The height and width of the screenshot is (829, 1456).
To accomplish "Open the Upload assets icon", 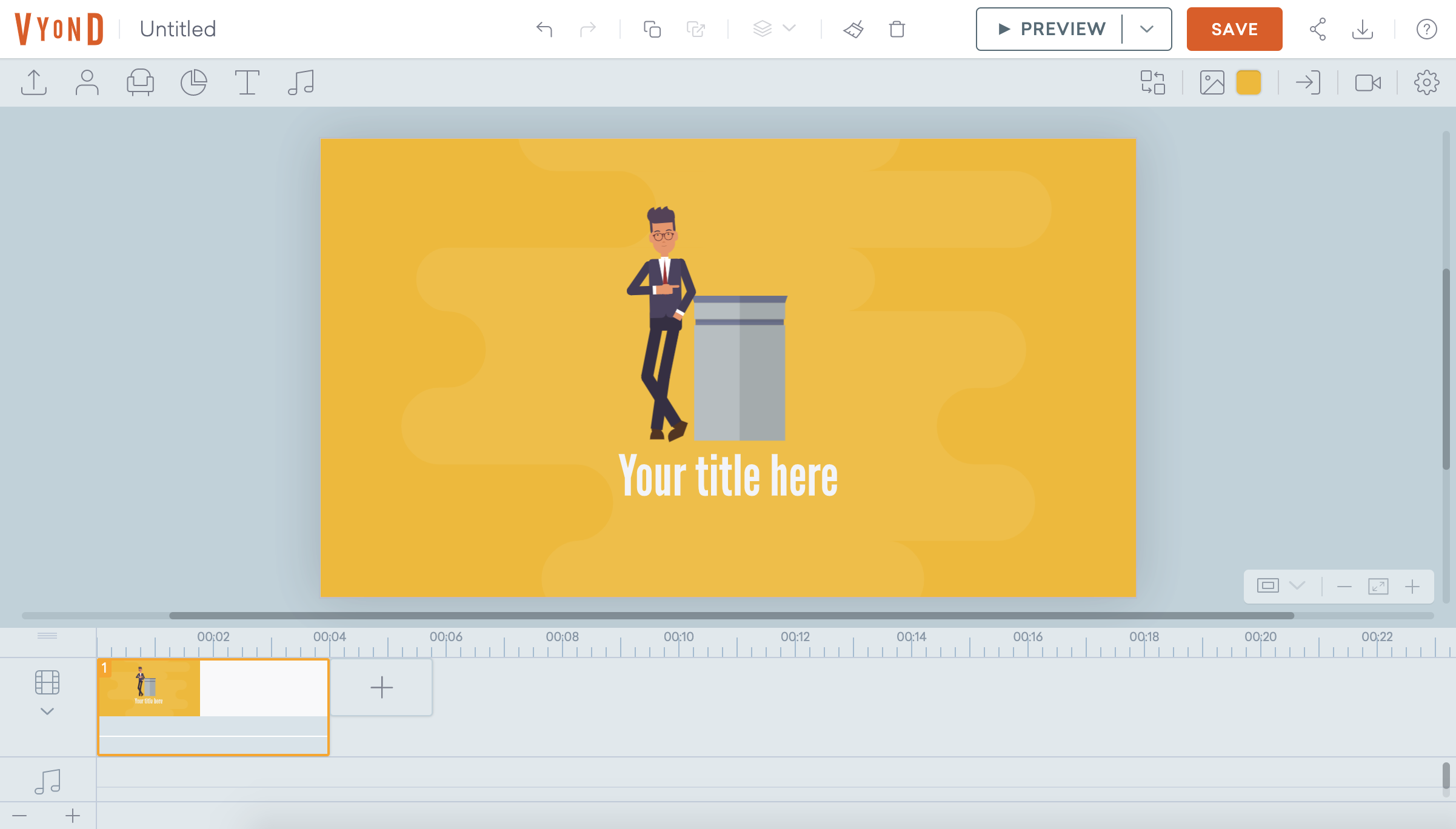I will pos(34,82).
